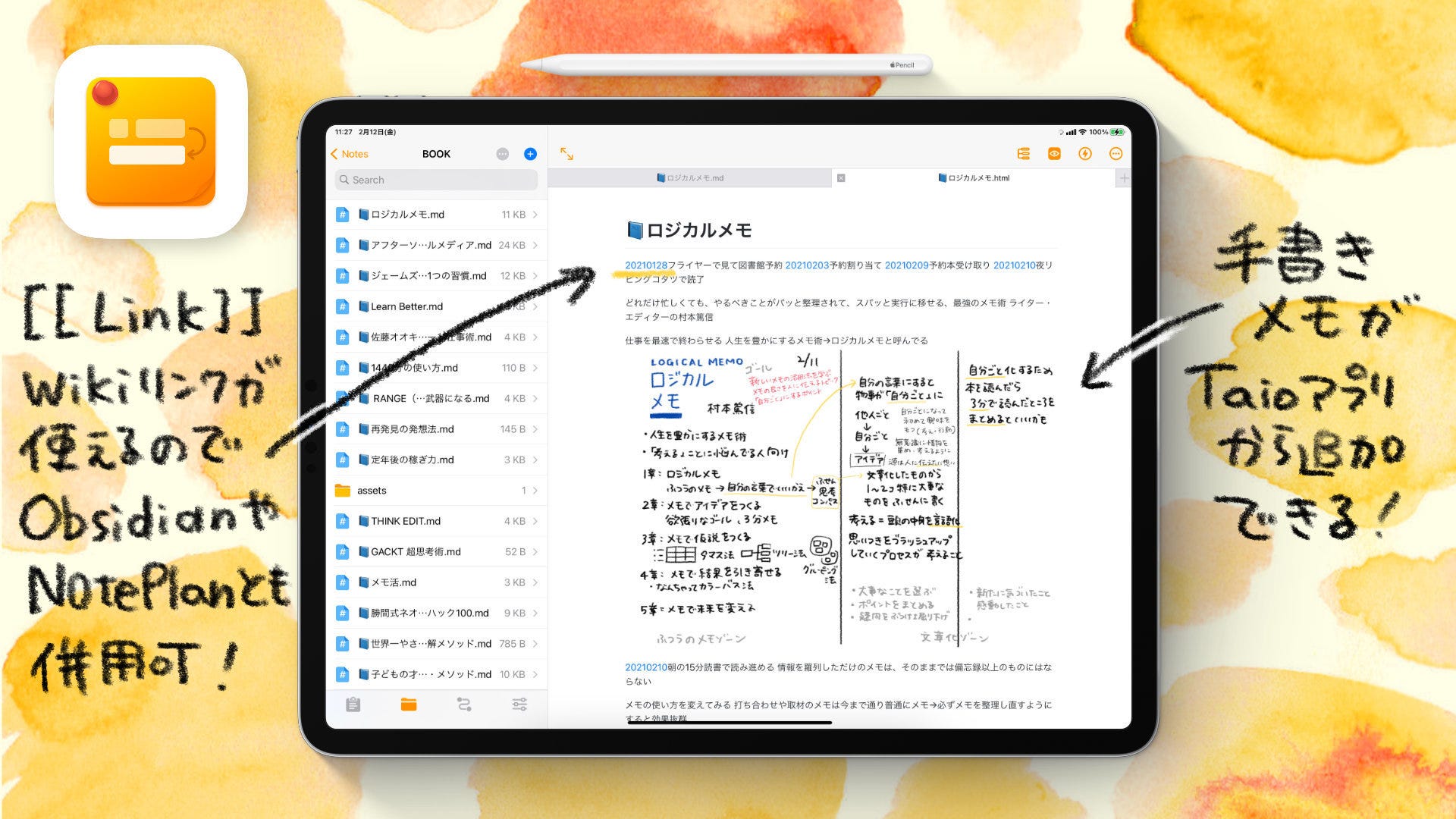Open the clipboard editor tab in bottom bar
This screenshot has width=1456, height=819.
point(353,705)
